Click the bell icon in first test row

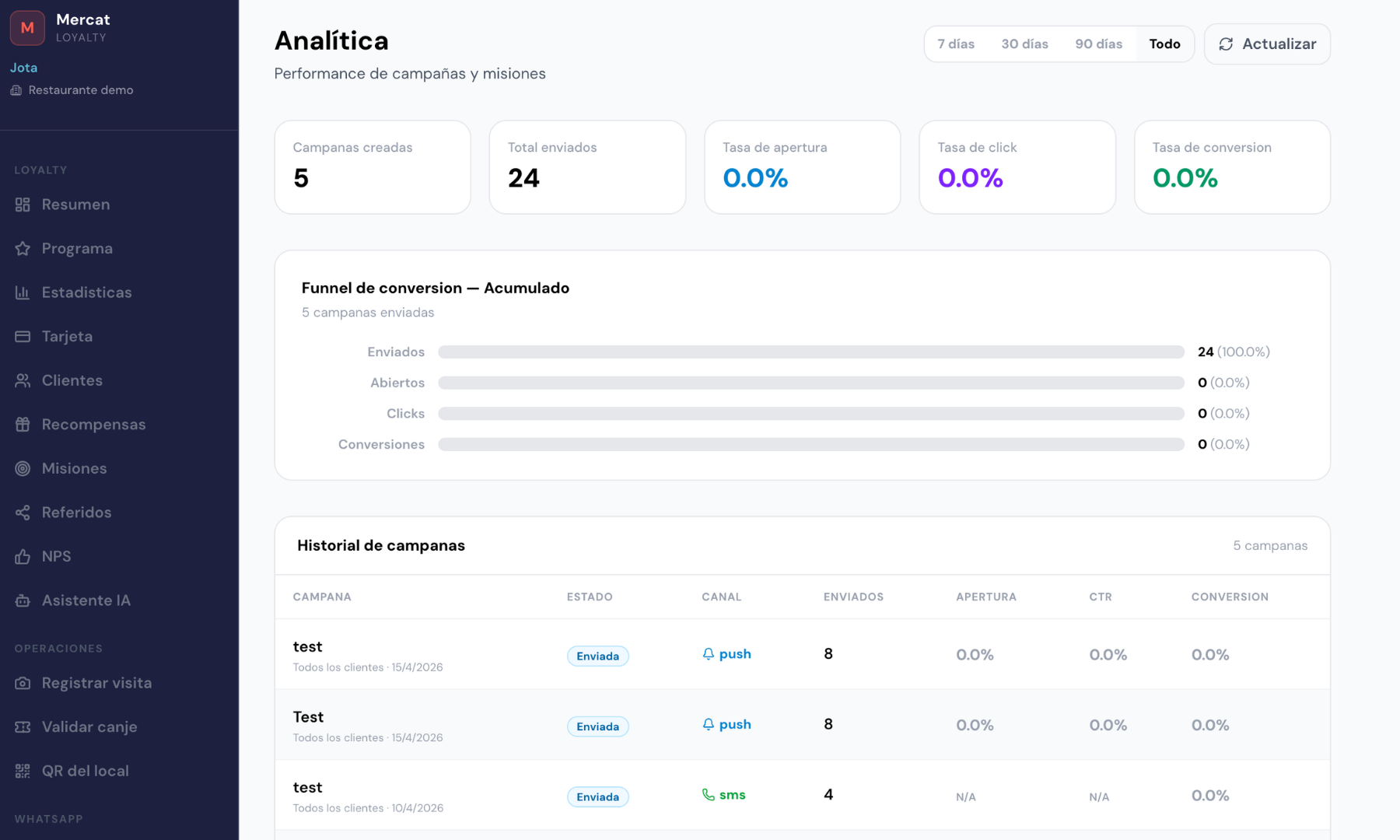click(x=708, y=654)
